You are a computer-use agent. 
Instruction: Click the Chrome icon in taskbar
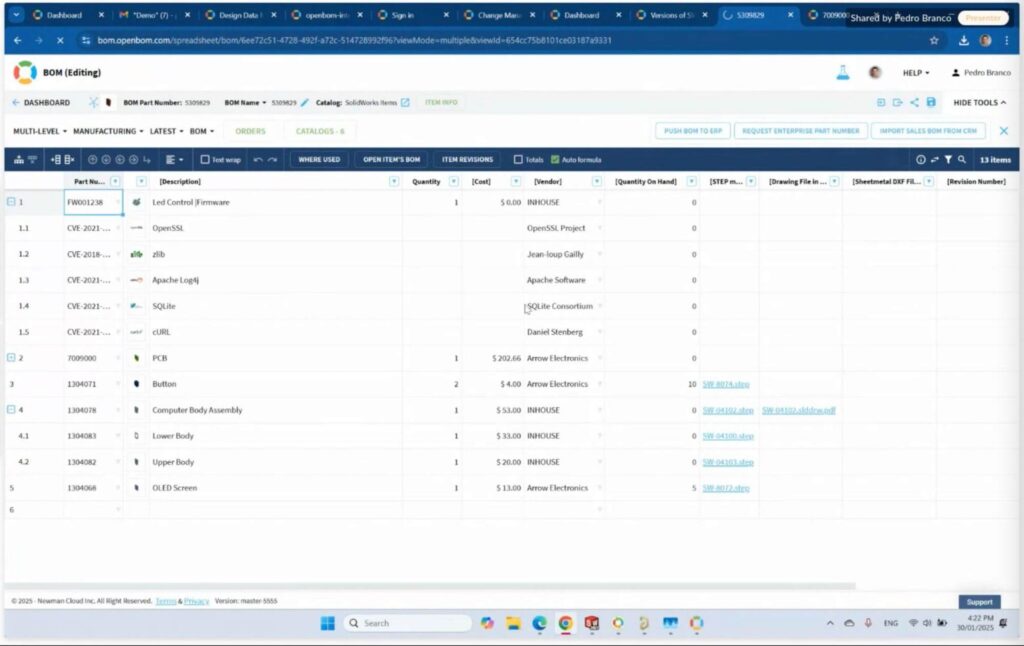tap(566, 623)
